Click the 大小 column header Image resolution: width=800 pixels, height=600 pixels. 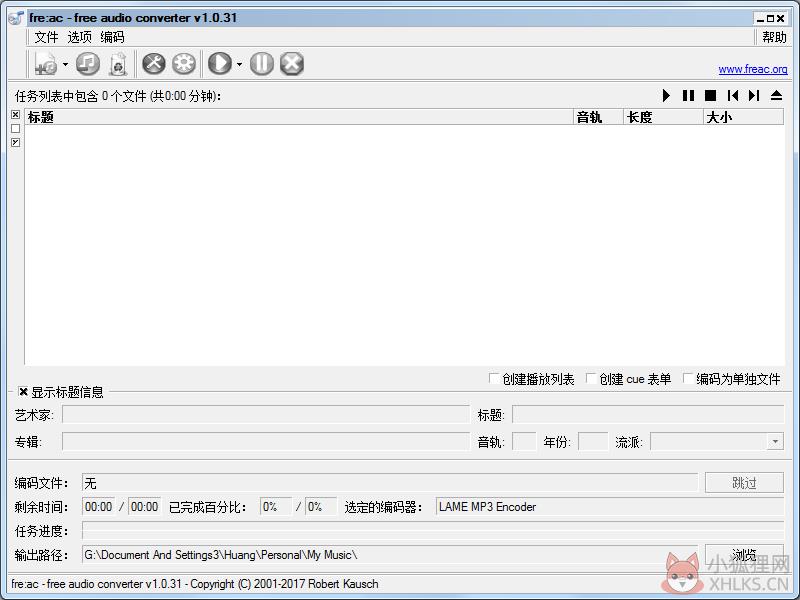(x=743, y=117)
